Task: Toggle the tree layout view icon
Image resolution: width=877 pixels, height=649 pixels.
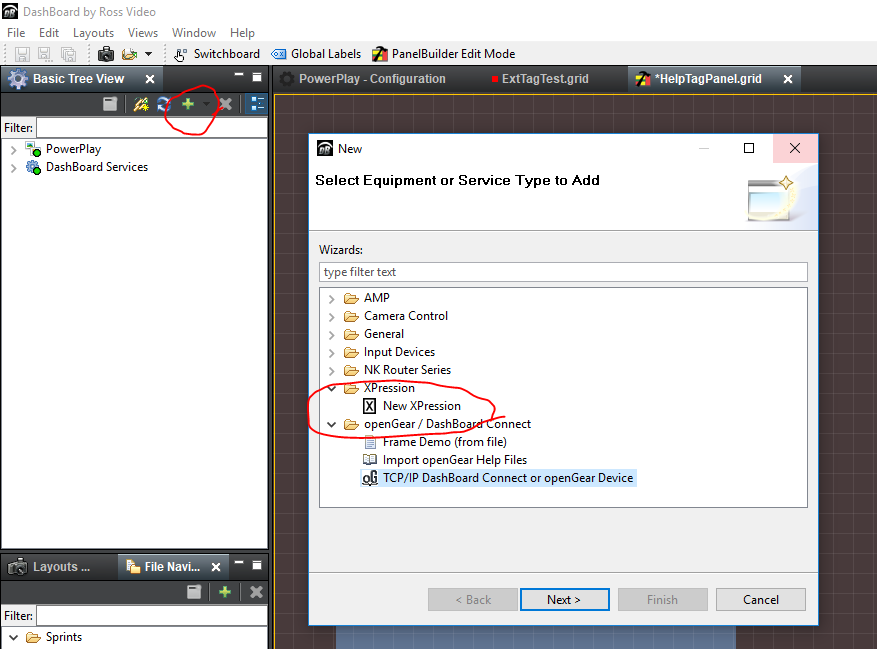Action: point(258,104)
